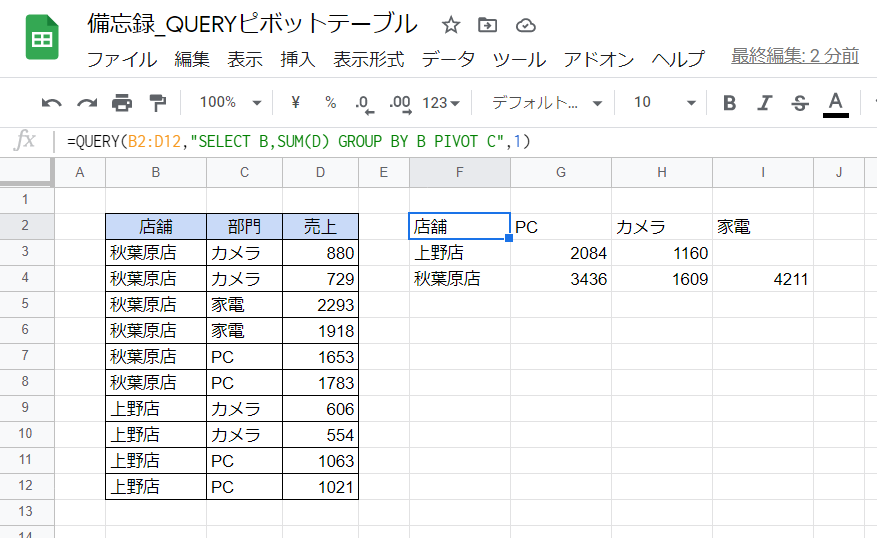Viewport: 877px width, 538px height.
Task: Open the アドオン menu
Action: 598,59
